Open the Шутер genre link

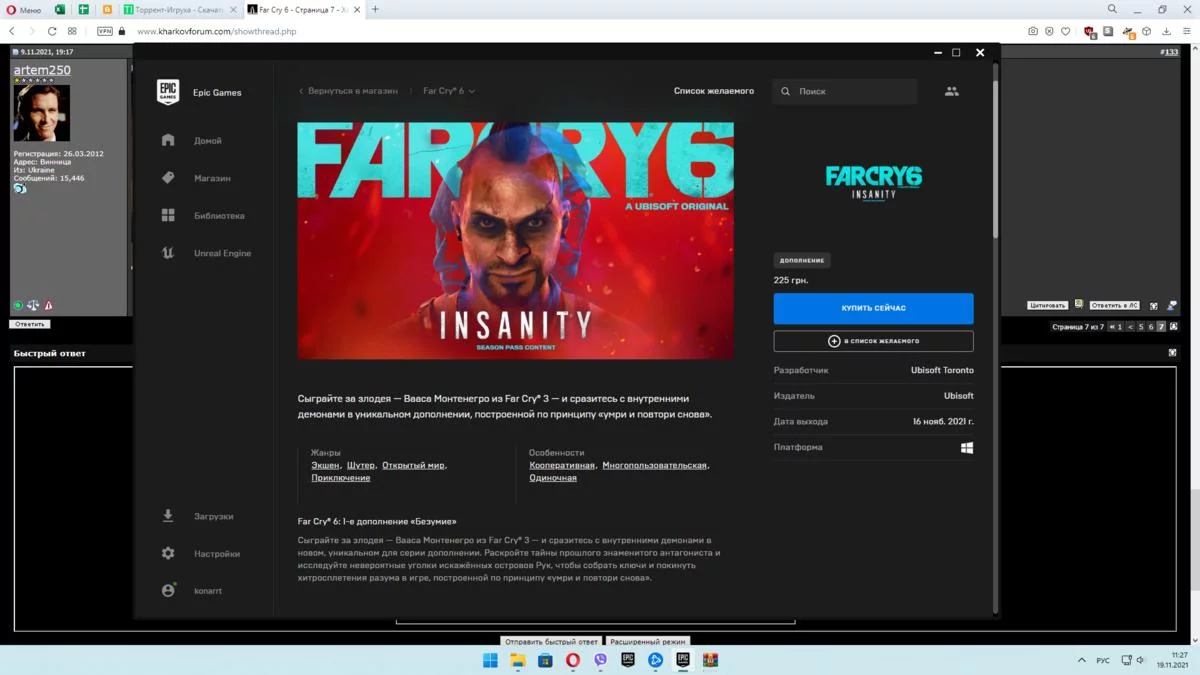click(361, 465)
